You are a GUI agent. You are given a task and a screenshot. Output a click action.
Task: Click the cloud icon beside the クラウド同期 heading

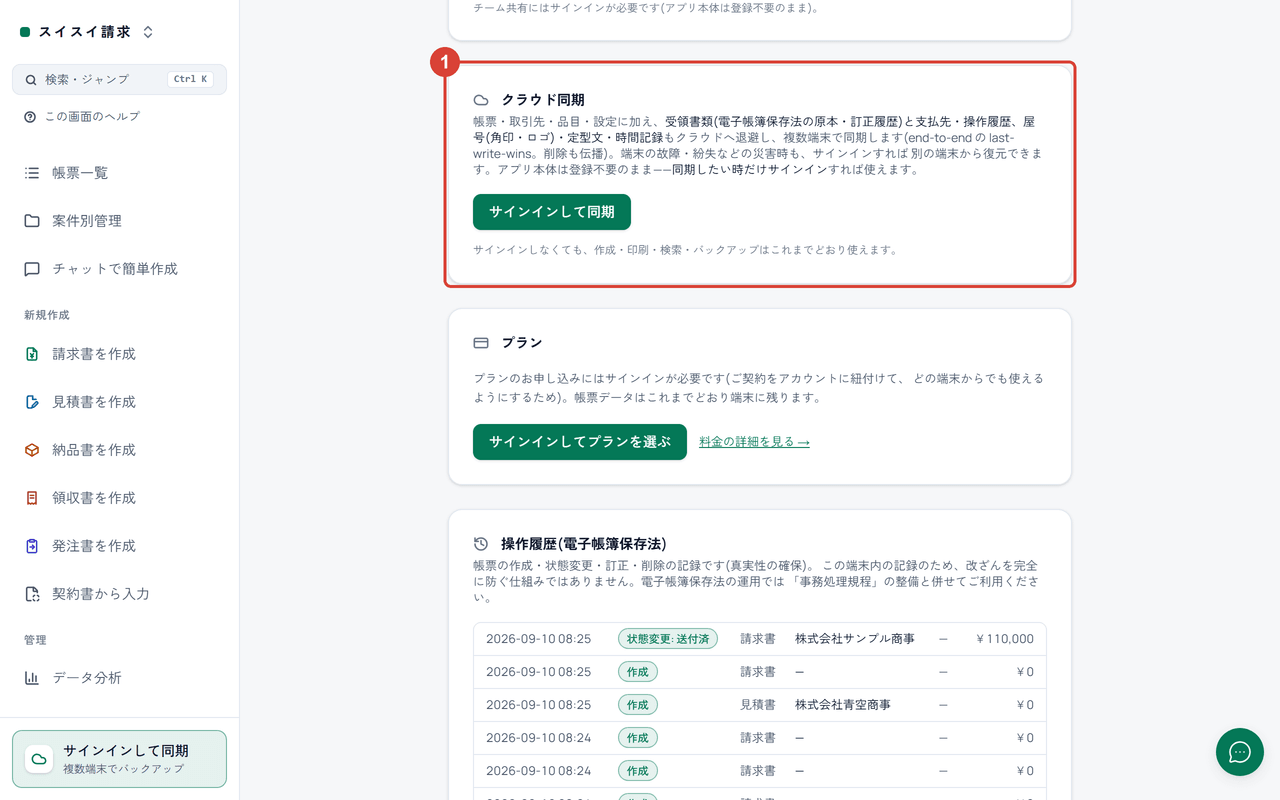coord(481,100)
